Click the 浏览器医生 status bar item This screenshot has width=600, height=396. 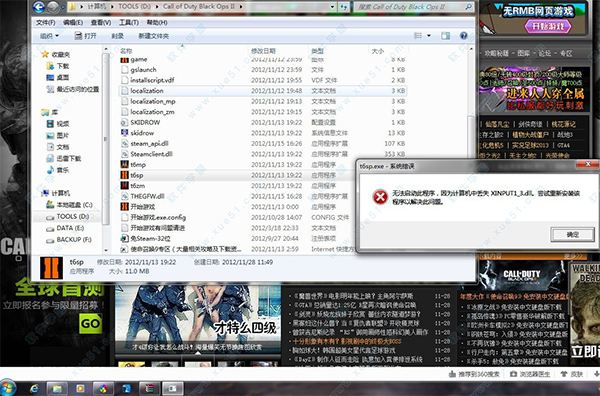click(530, 374)
